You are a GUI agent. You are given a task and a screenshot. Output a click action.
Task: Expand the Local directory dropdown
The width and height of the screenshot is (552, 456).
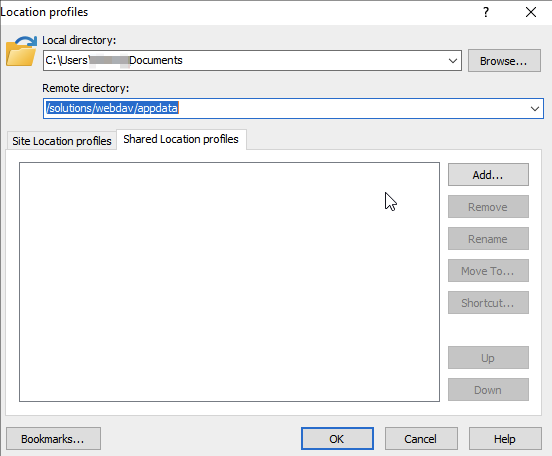coord(453,61)
